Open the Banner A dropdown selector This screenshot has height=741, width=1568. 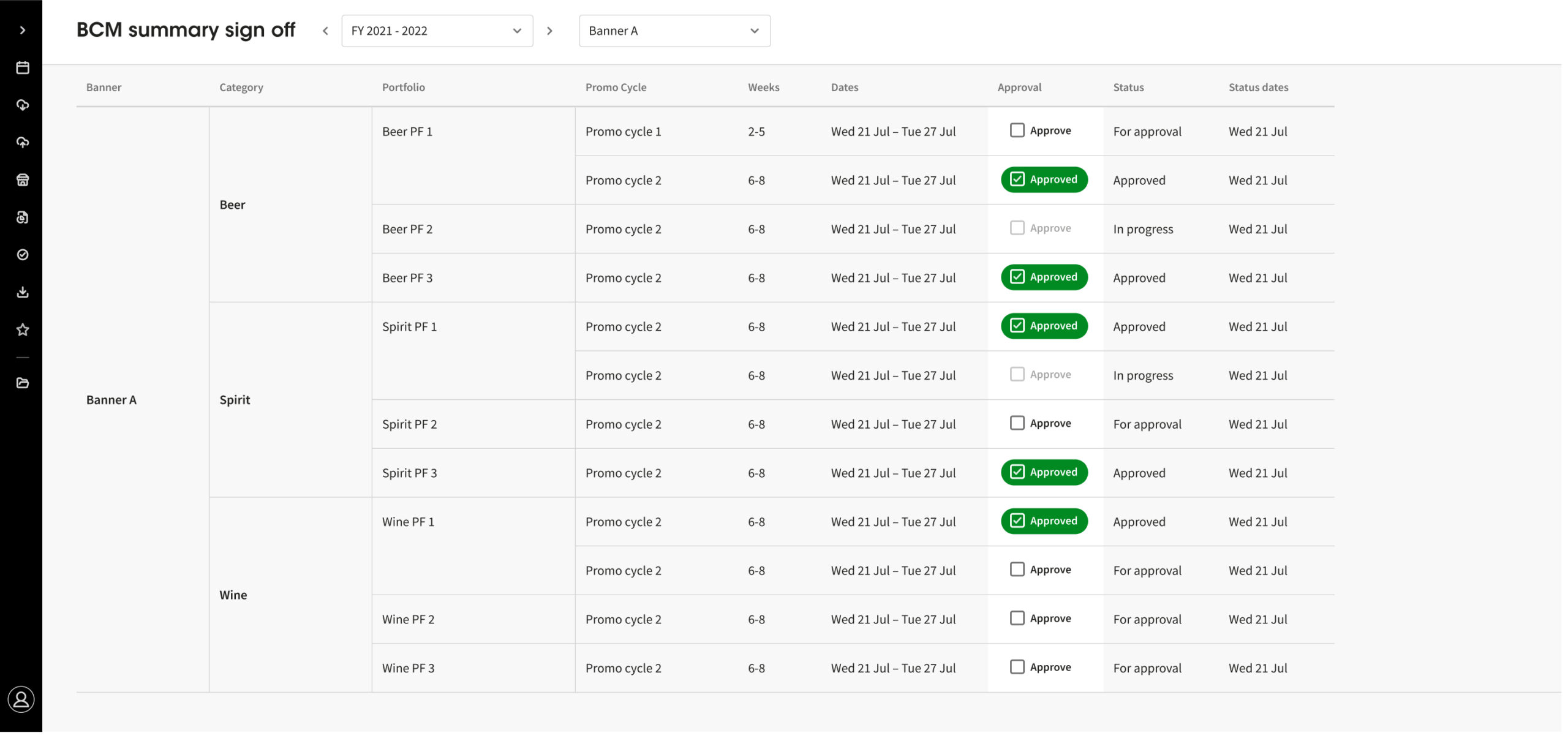pyautogui.click(x=674, y=31)
